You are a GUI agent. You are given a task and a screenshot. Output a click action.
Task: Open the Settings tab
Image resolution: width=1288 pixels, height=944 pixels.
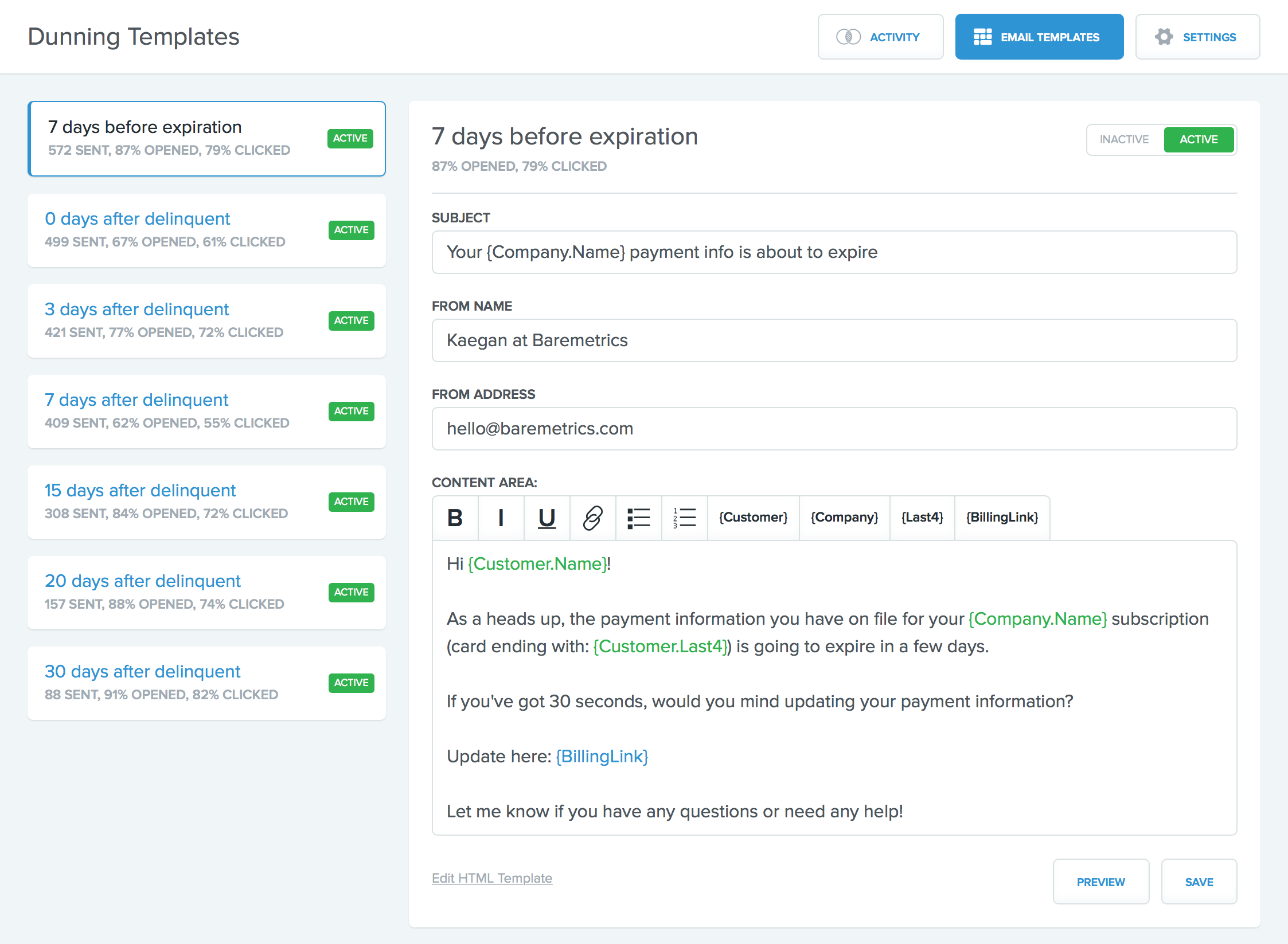pos(1197,37)
